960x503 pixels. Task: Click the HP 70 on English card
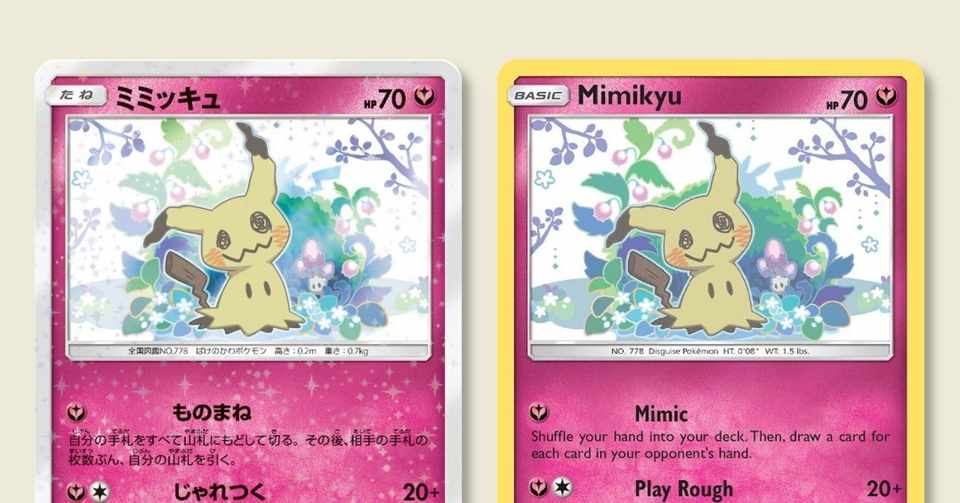click(x=847, y=99)
